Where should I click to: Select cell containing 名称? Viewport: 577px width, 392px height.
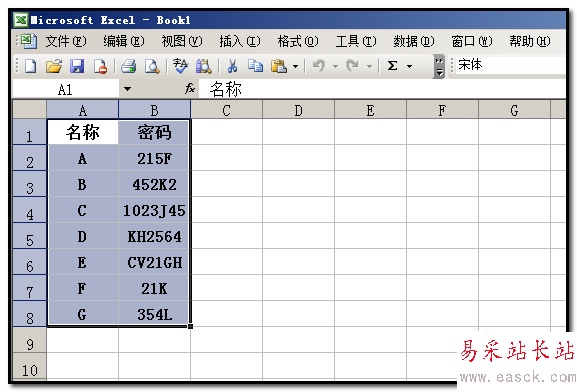coord(82,132)
